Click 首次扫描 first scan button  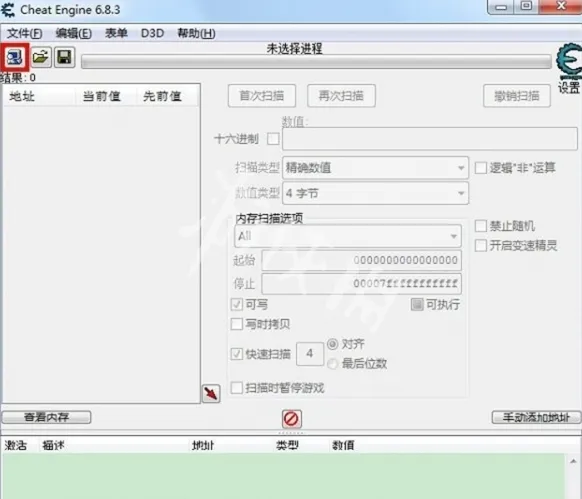point(262,96)
